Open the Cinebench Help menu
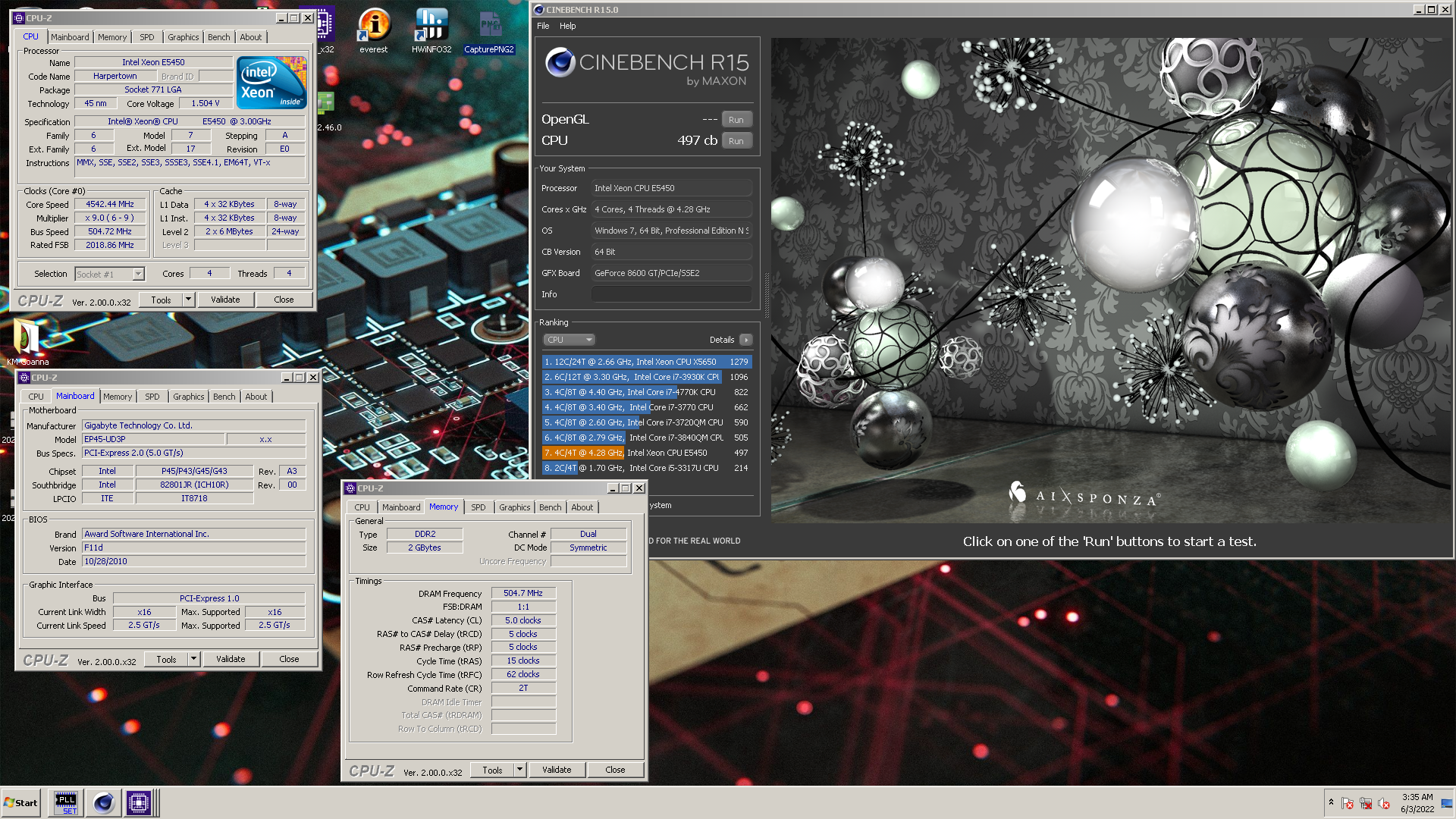1456x819 pixels. (x=568, y=26)
